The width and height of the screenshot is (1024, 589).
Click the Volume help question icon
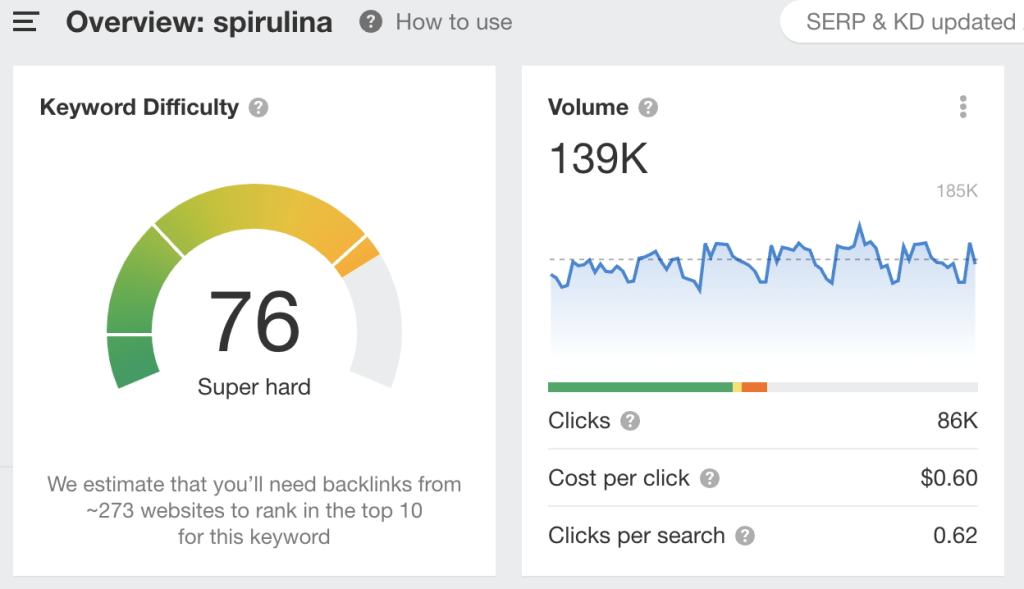648,108
